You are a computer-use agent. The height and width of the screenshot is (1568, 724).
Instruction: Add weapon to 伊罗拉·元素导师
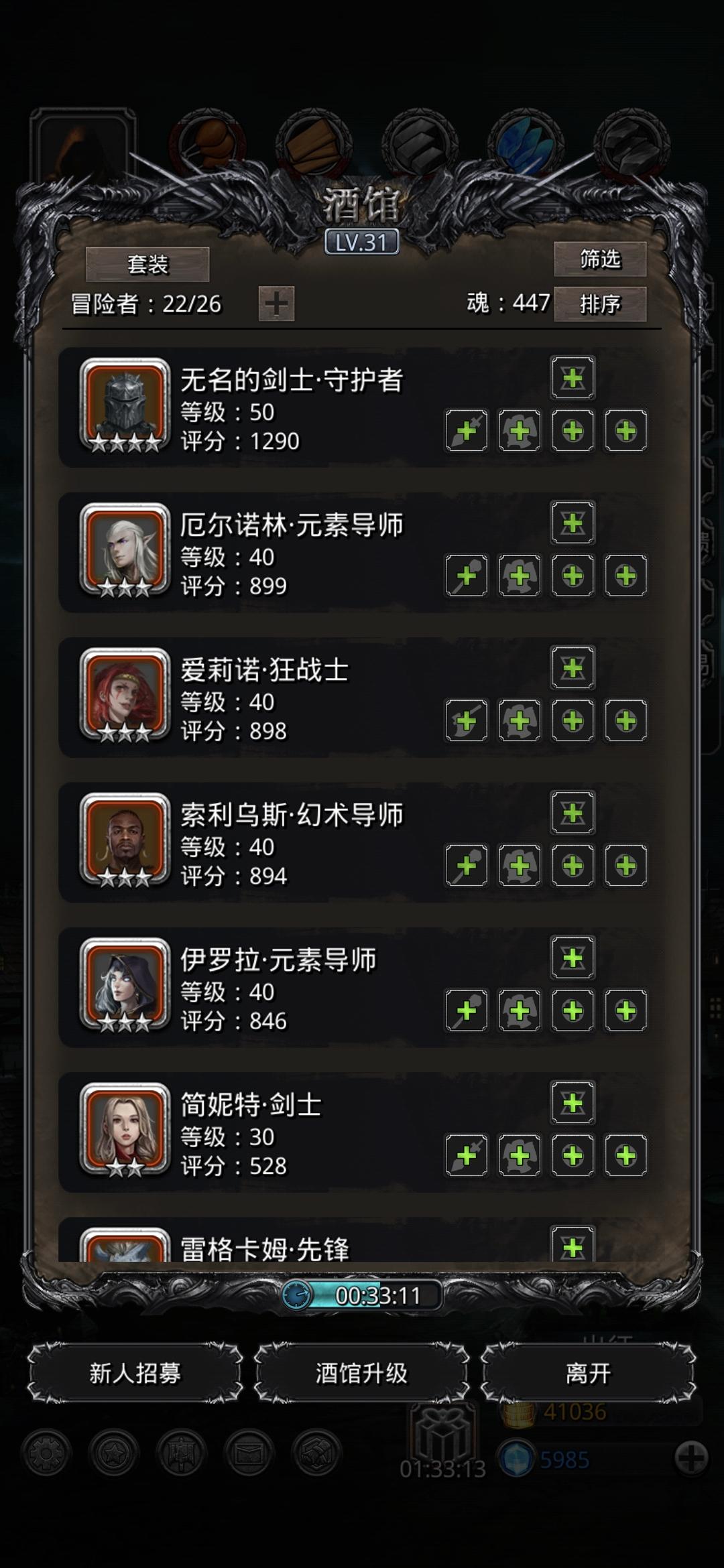click(467, 1010)
